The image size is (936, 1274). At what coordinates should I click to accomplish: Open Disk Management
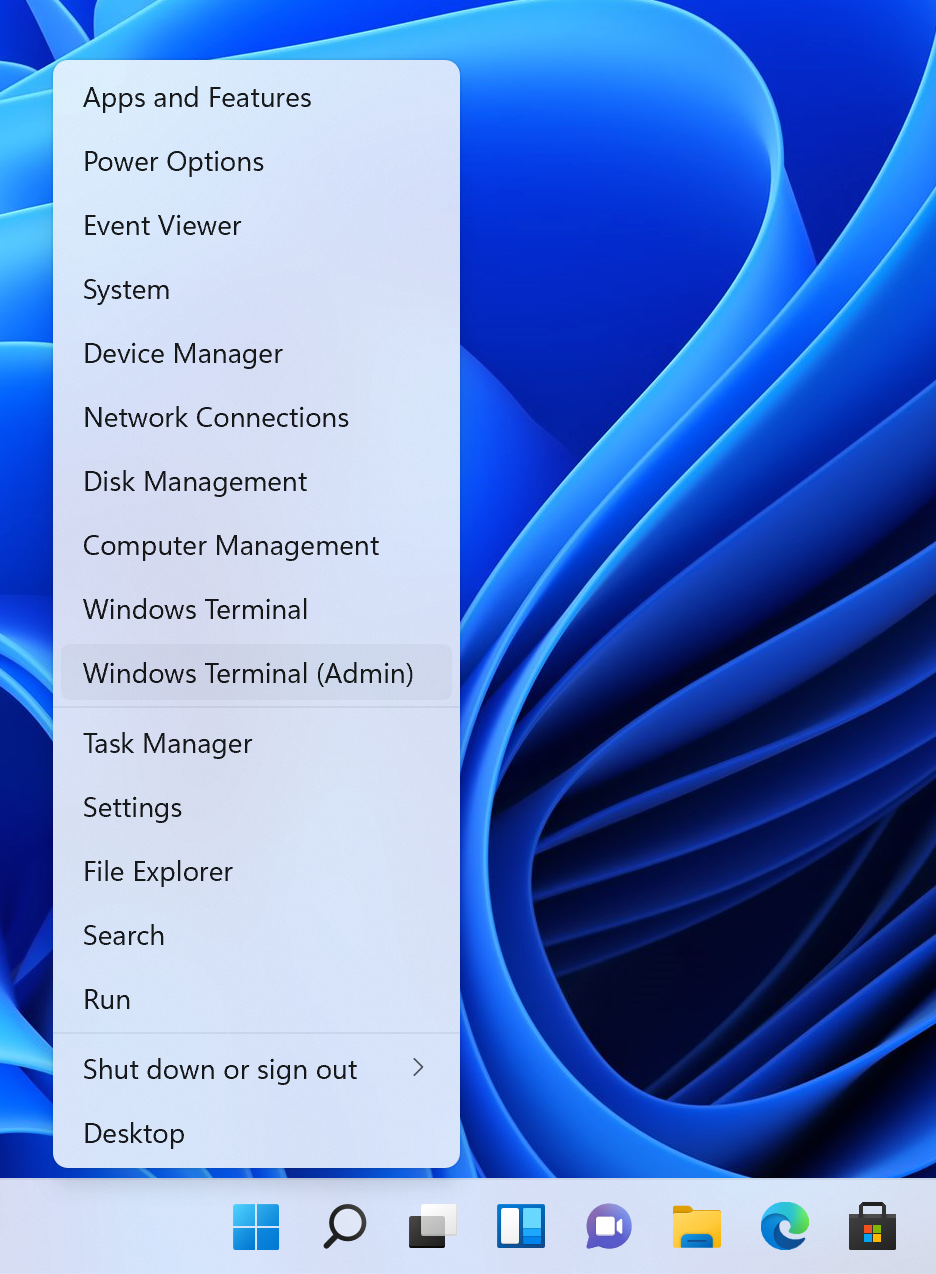pos(195,482)
